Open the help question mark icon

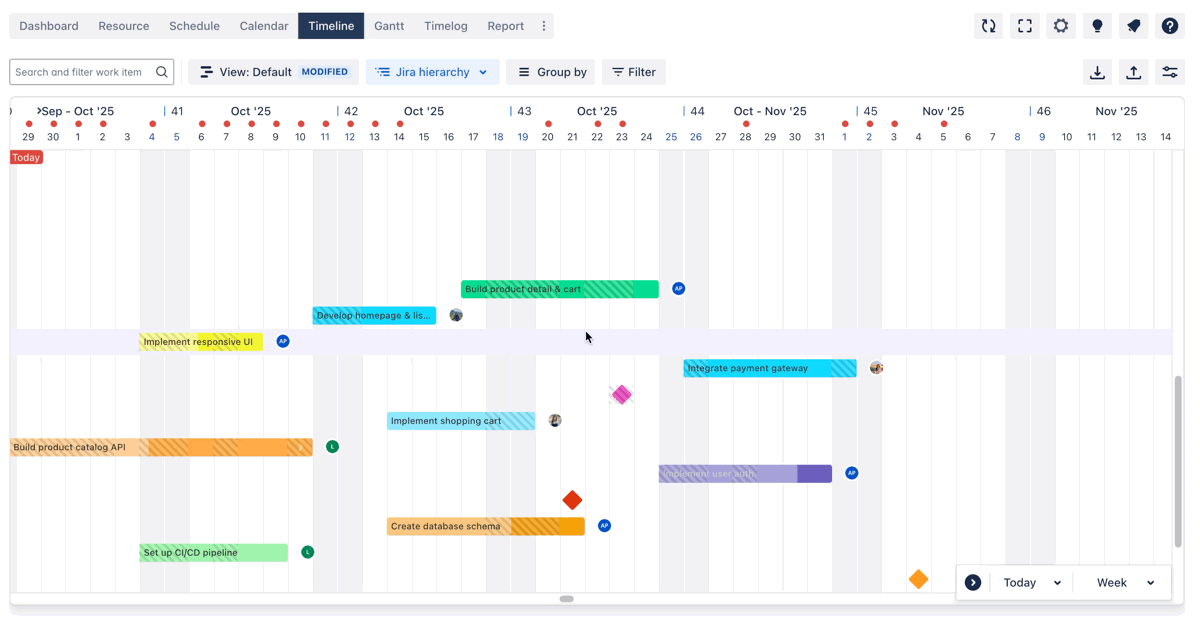[x=1169, y=26]
